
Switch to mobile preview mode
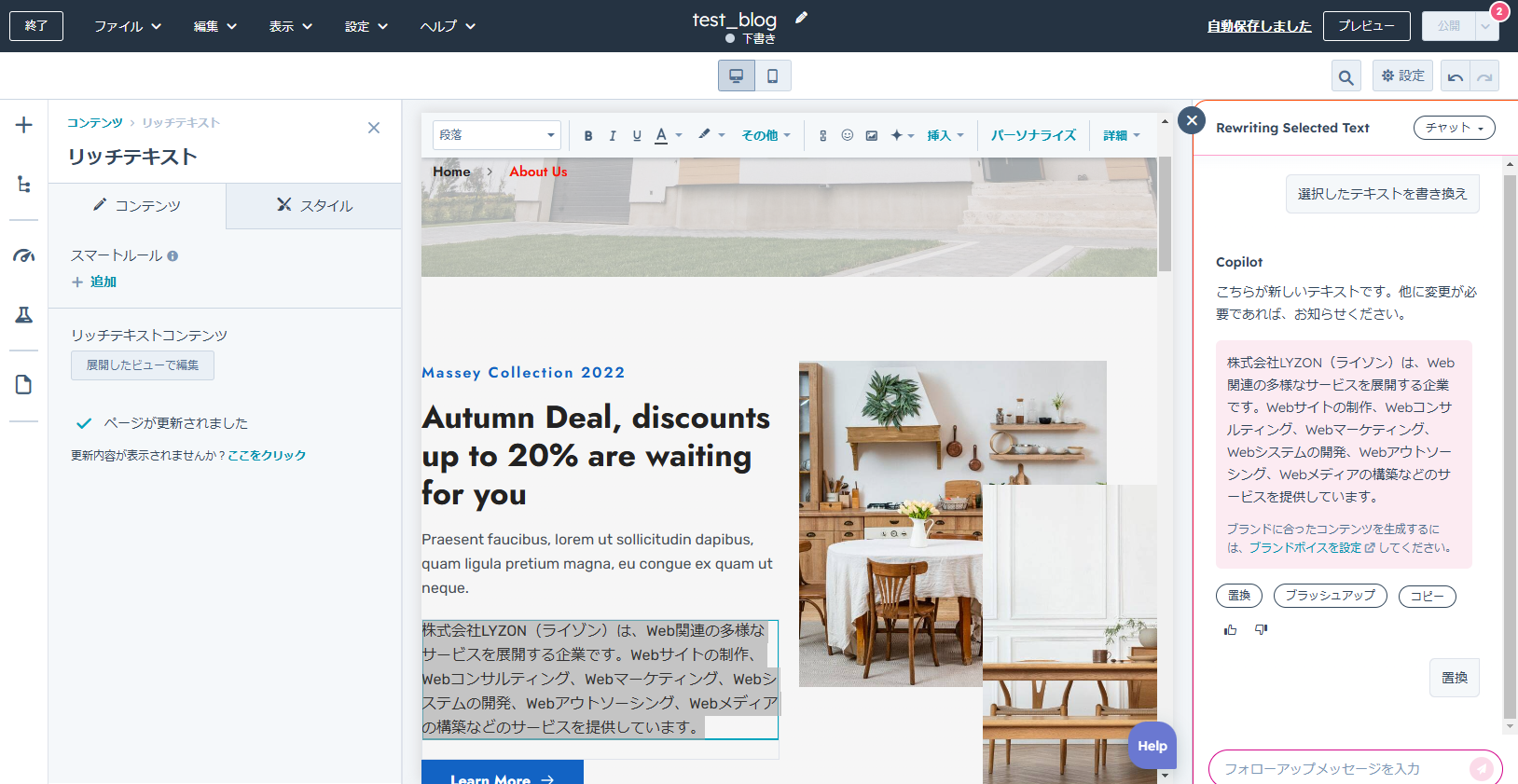773,76
